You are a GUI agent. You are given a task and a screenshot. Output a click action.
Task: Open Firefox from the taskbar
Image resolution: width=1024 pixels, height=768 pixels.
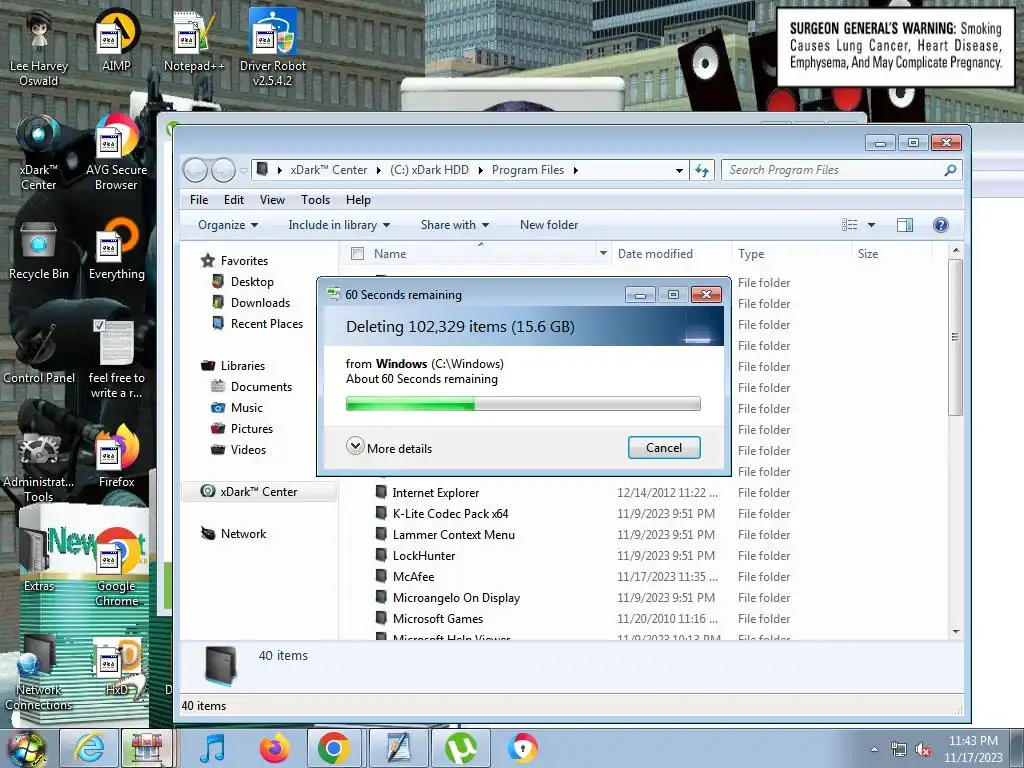pos(274,748)
